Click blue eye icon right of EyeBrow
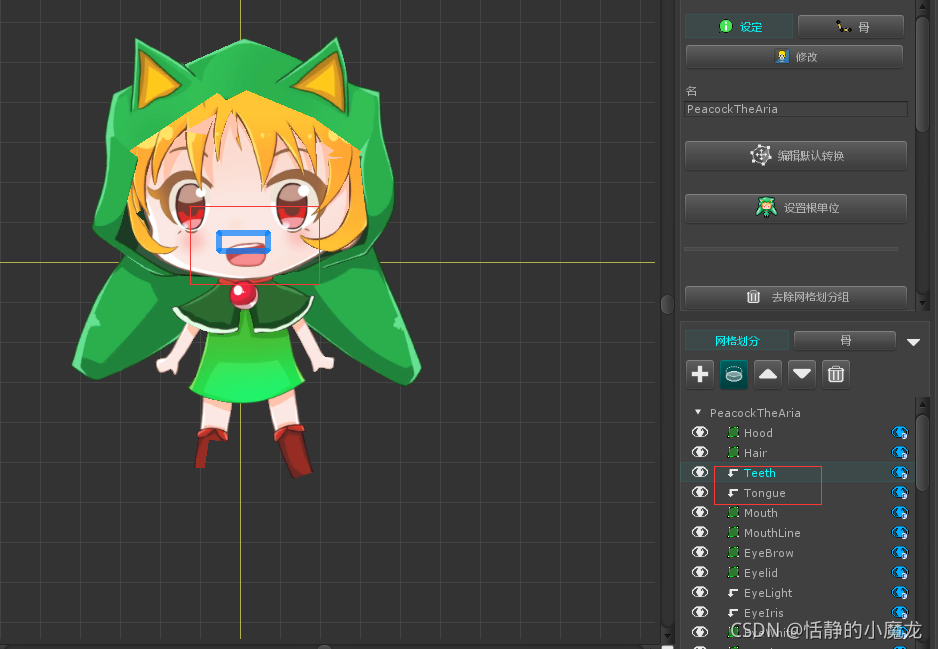The height and width of the screenshot is (649, 938). pos(900,553)
